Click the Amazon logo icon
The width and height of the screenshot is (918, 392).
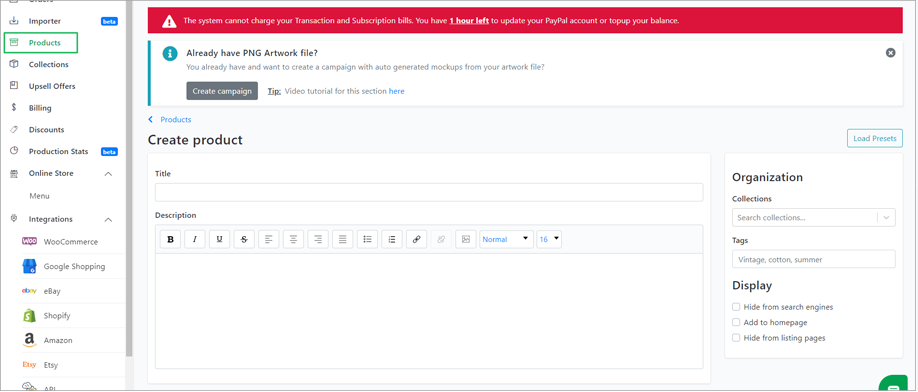click(29, 341)
